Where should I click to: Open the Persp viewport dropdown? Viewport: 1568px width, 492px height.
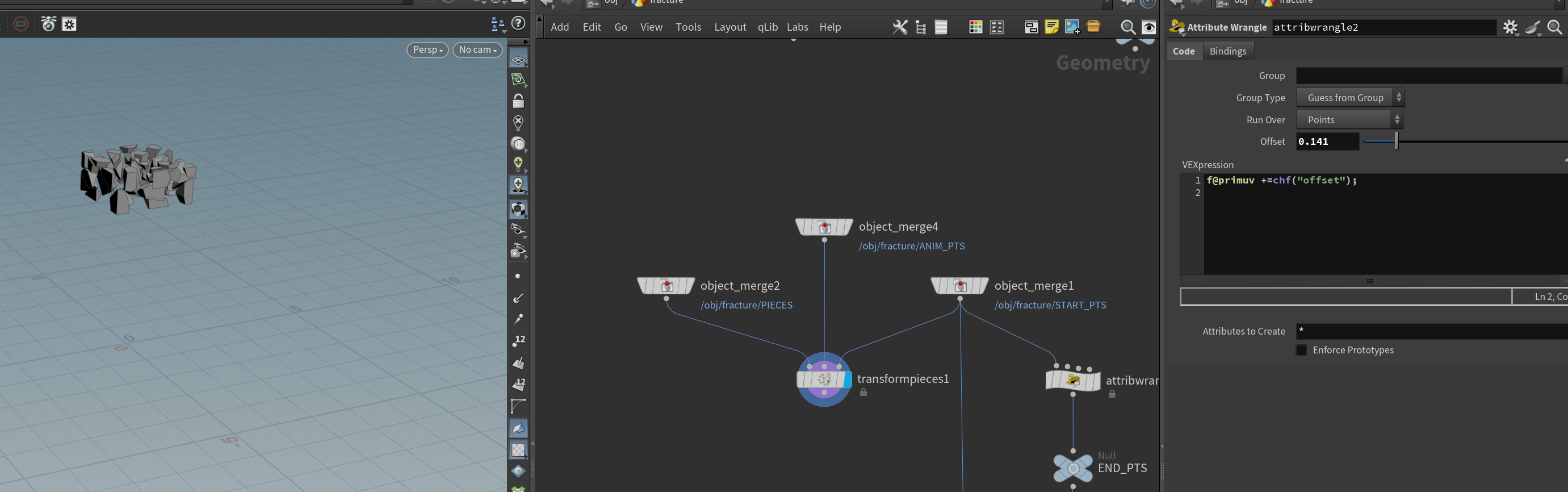click(x=427, y=49)
